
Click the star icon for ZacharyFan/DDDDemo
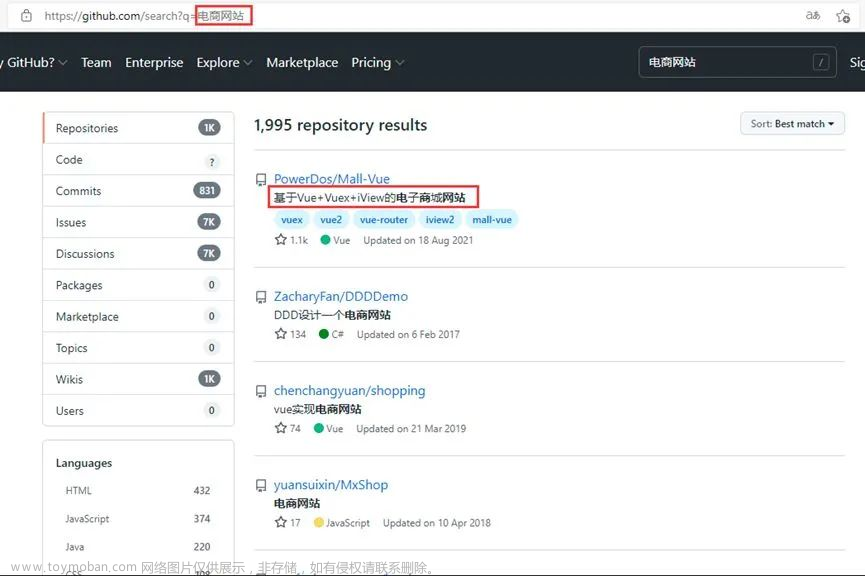tap(281, 334)
